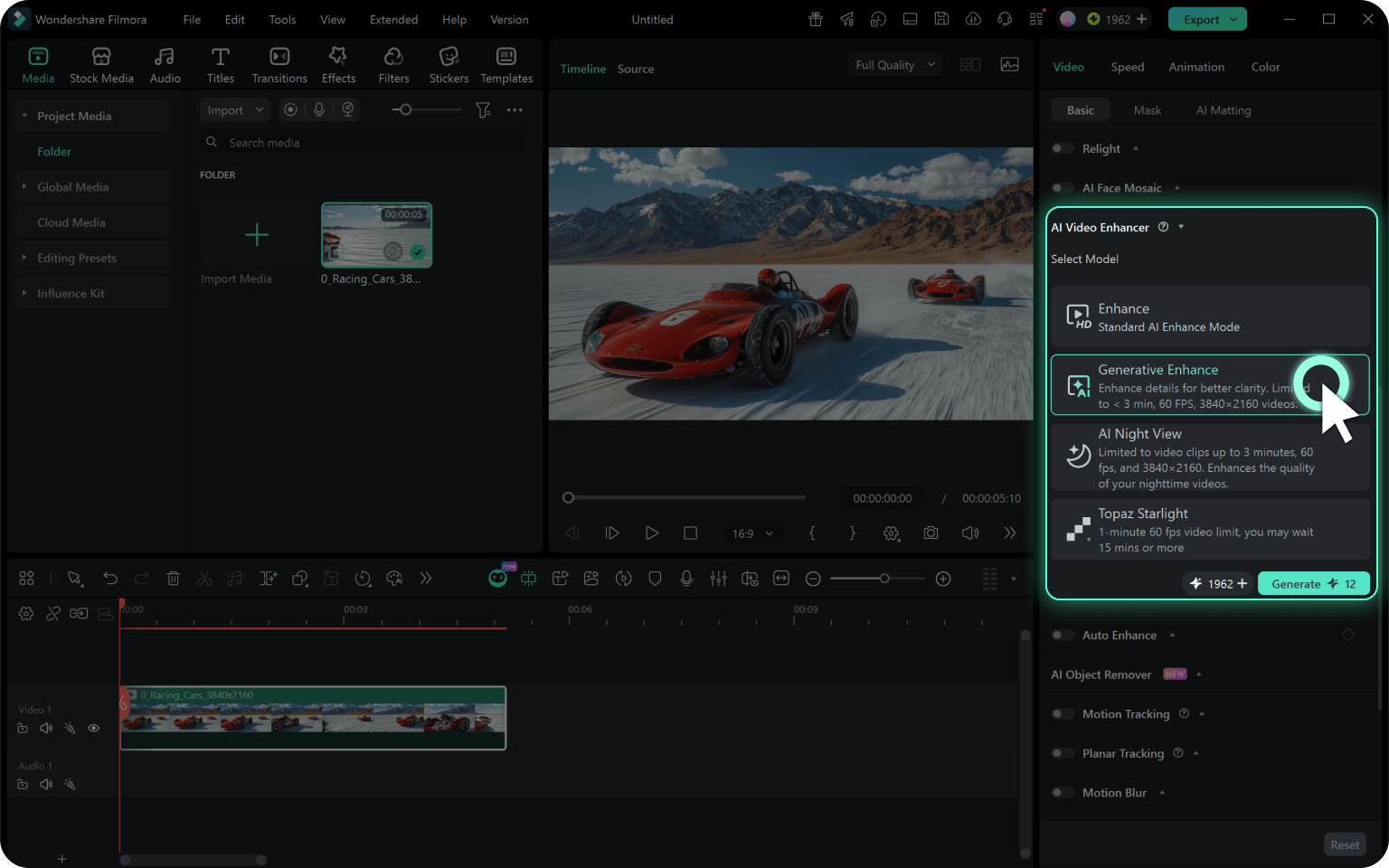Viewport: 1389px width, 868px height.
Task: Adjust the timeline zoom slider
Action: (x=877, y=579)
